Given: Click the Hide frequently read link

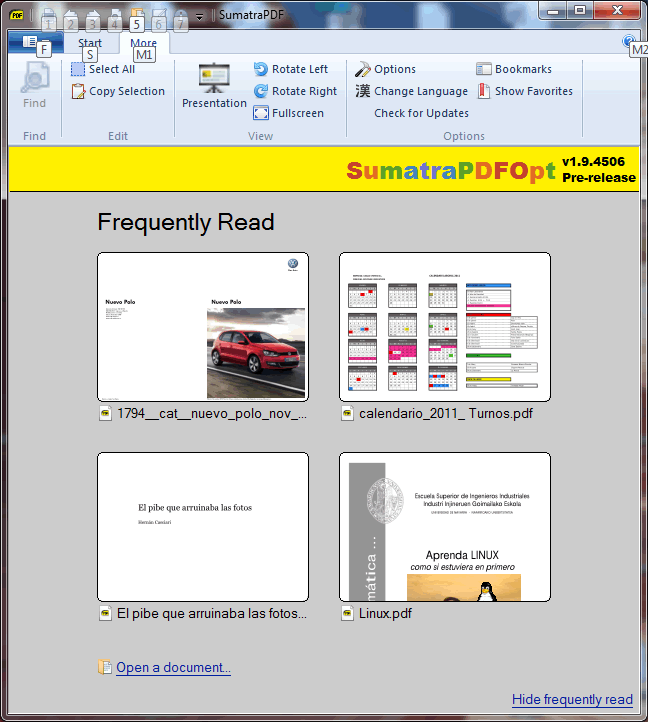Looking at the screenshot, I should click(572, 699).
